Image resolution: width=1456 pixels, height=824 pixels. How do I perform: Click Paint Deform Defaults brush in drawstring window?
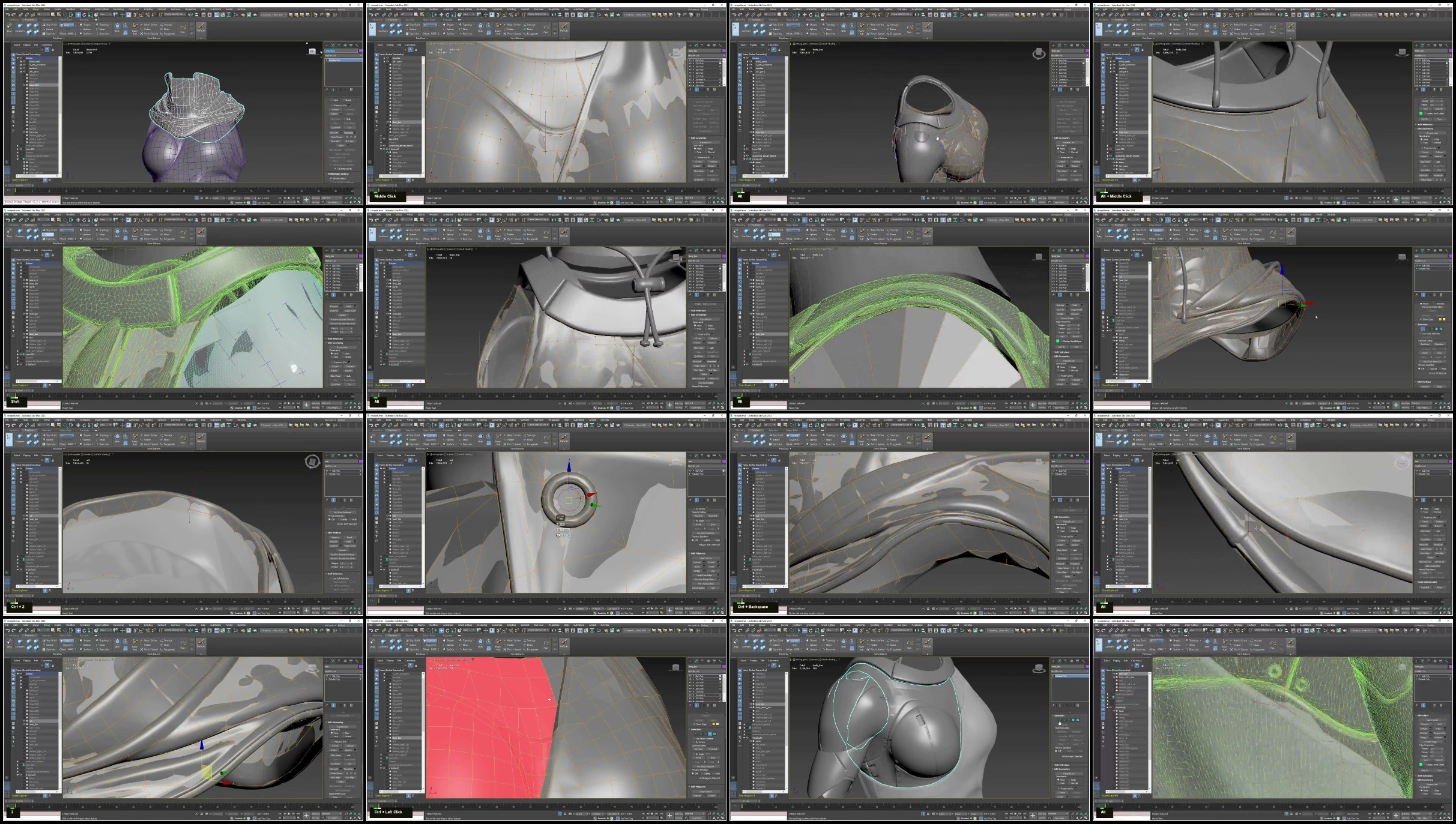click(564, 232)
